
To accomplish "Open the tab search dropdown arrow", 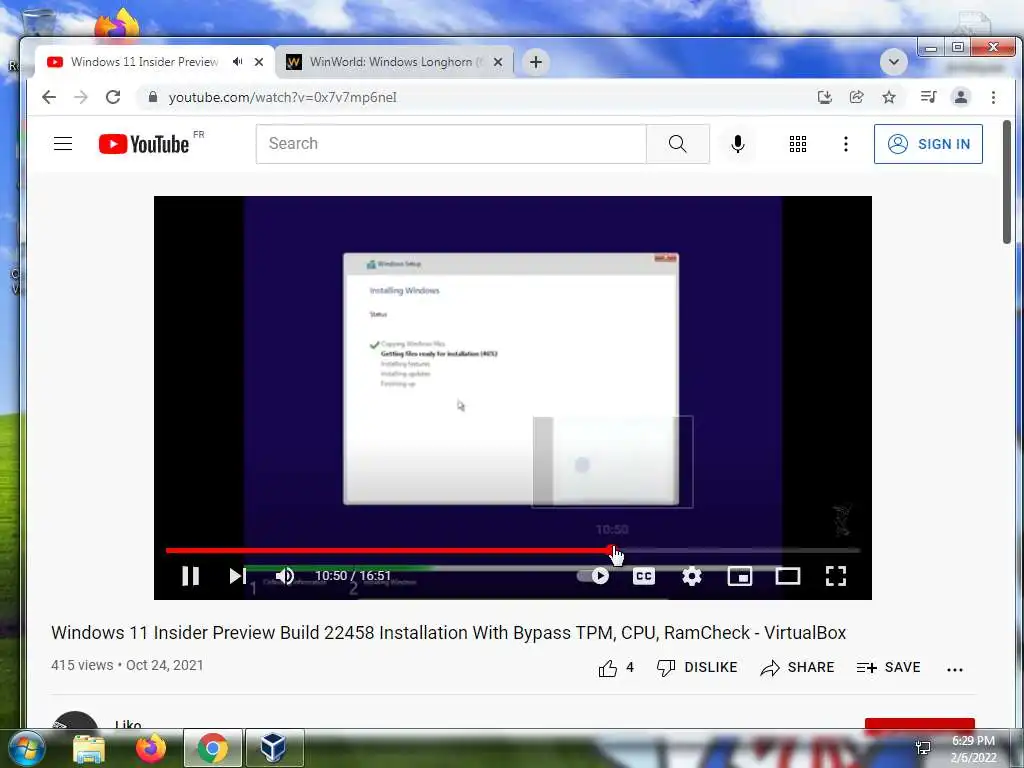I will pos(894,62).
